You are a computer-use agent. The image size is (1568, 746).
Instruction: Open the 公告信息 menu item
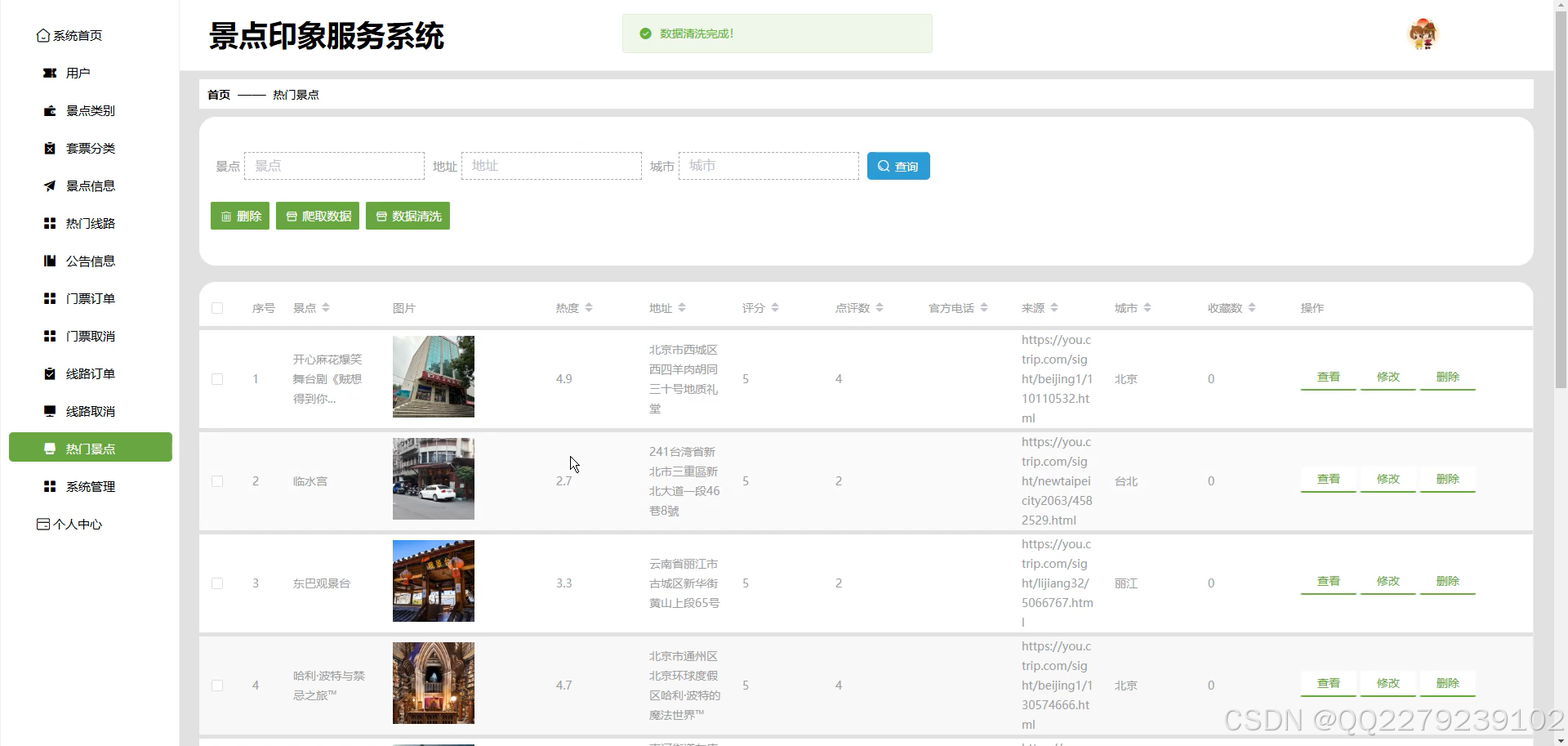click(x=90, y=261)
